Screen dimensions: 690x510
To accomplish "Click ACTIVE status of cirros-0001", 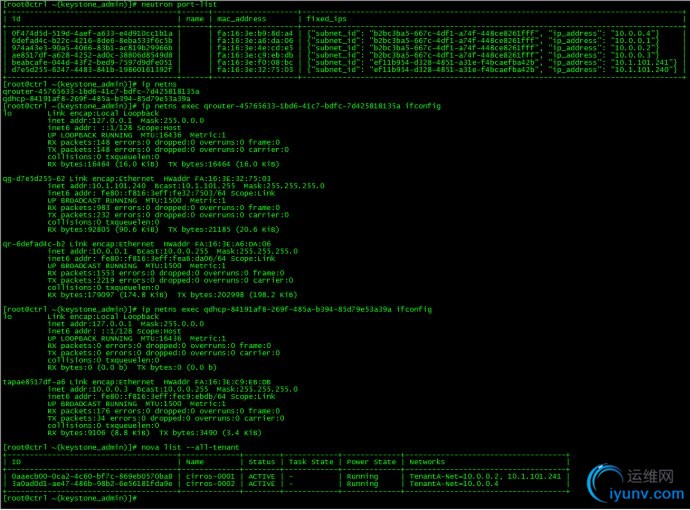I will [x=261, y=476].
